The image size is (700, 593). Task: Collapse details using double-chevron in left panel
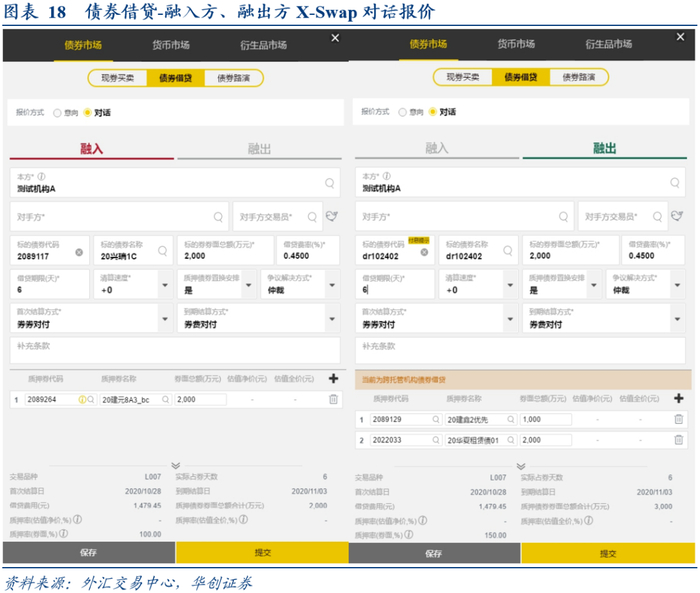(175, 465)
